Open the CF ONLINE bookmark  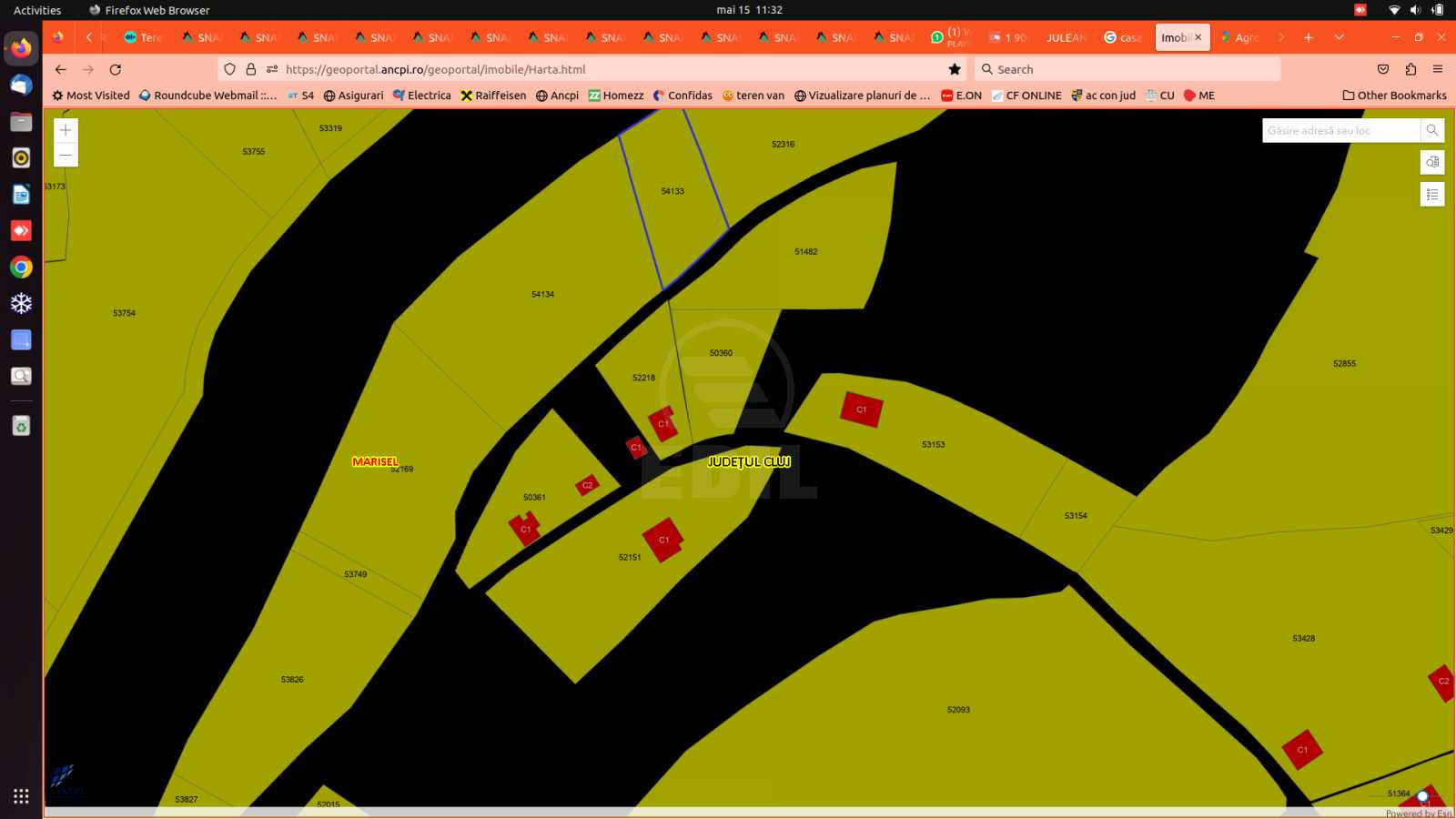point(1026,96)
